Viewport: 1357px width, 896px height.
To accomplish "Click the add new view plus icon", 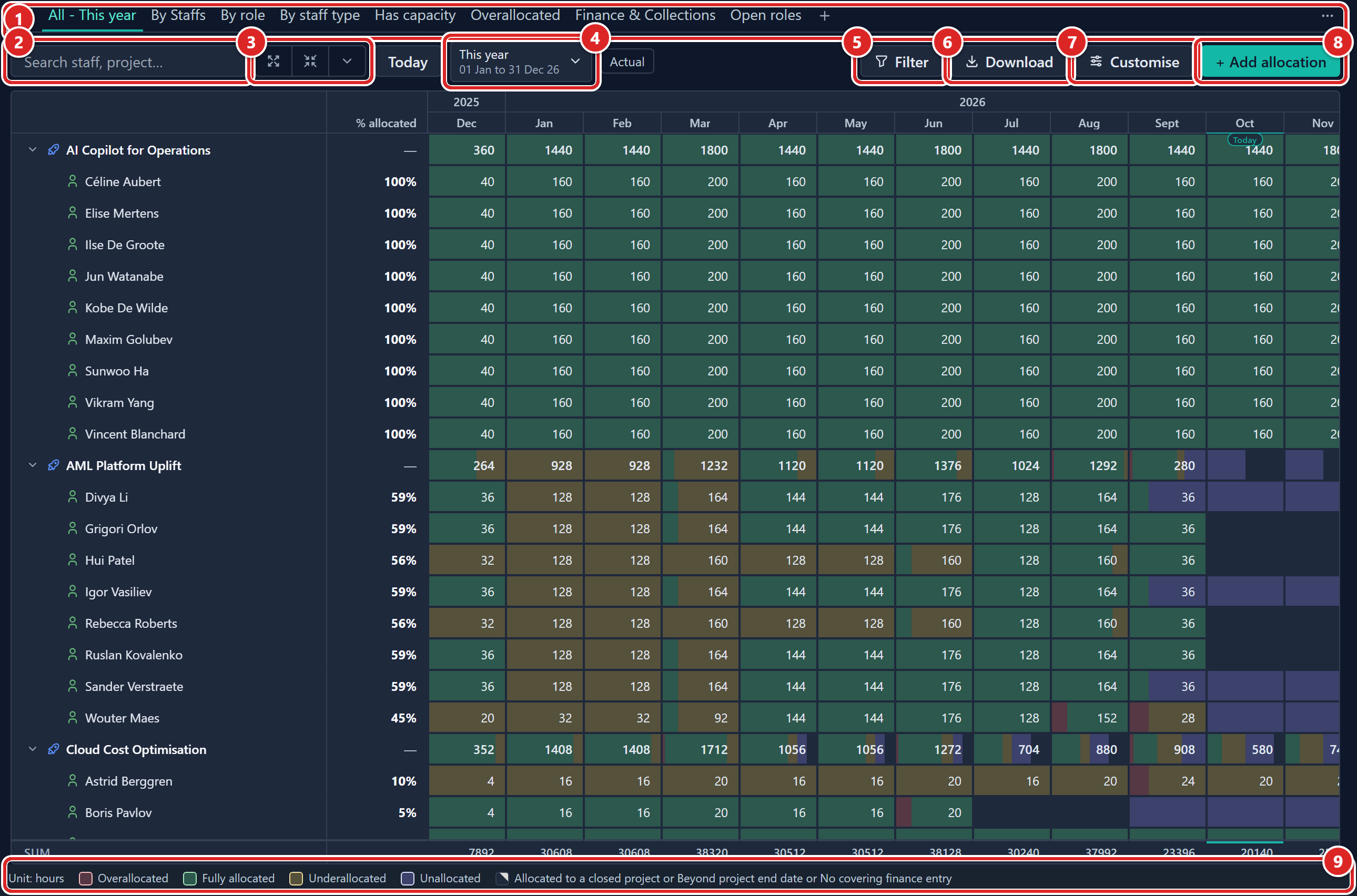I will tap(824, 16).
